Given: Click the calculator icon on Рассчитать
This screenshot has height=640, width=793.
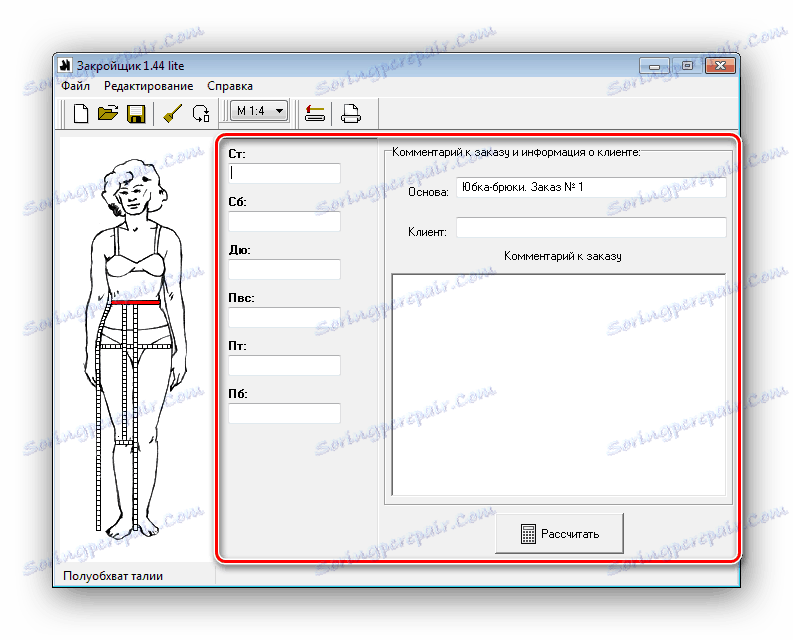Looking at the screenshot, I should (x=528, y=534).
